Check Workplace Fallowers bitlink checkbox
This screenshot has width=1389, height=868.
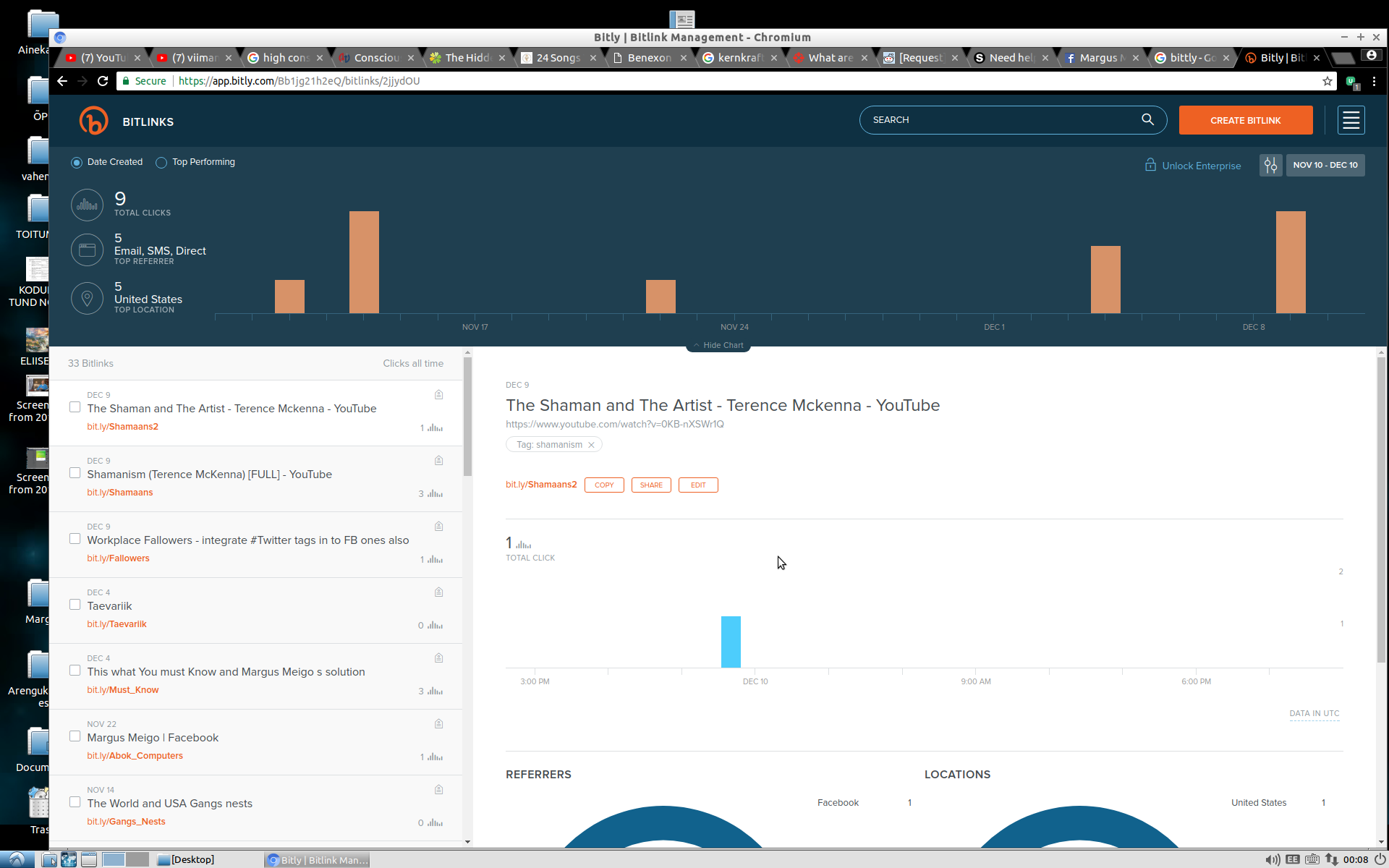75,539
